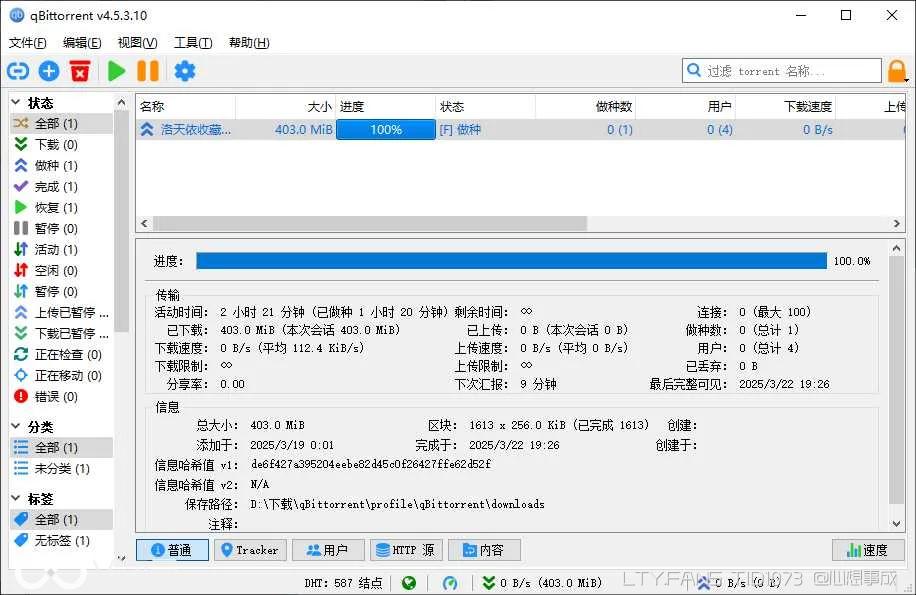
Task: Click the torrent list scroll right arrow
Action: click(897, 224)
